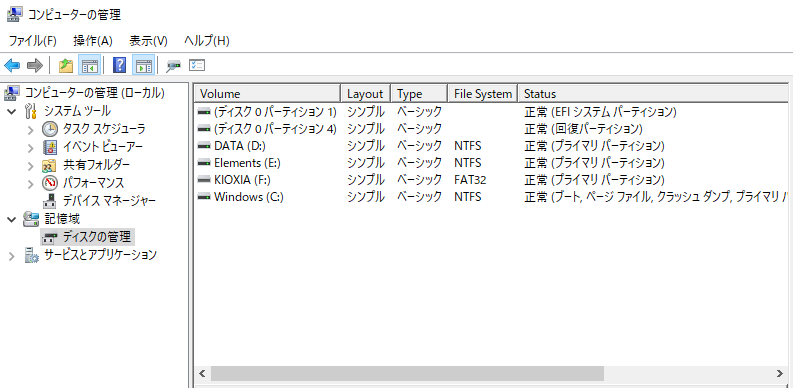Select コンピューターの管理 (ローカル) root label
The width and height of the screenshot is (793, 388).
tap(95, 93)
